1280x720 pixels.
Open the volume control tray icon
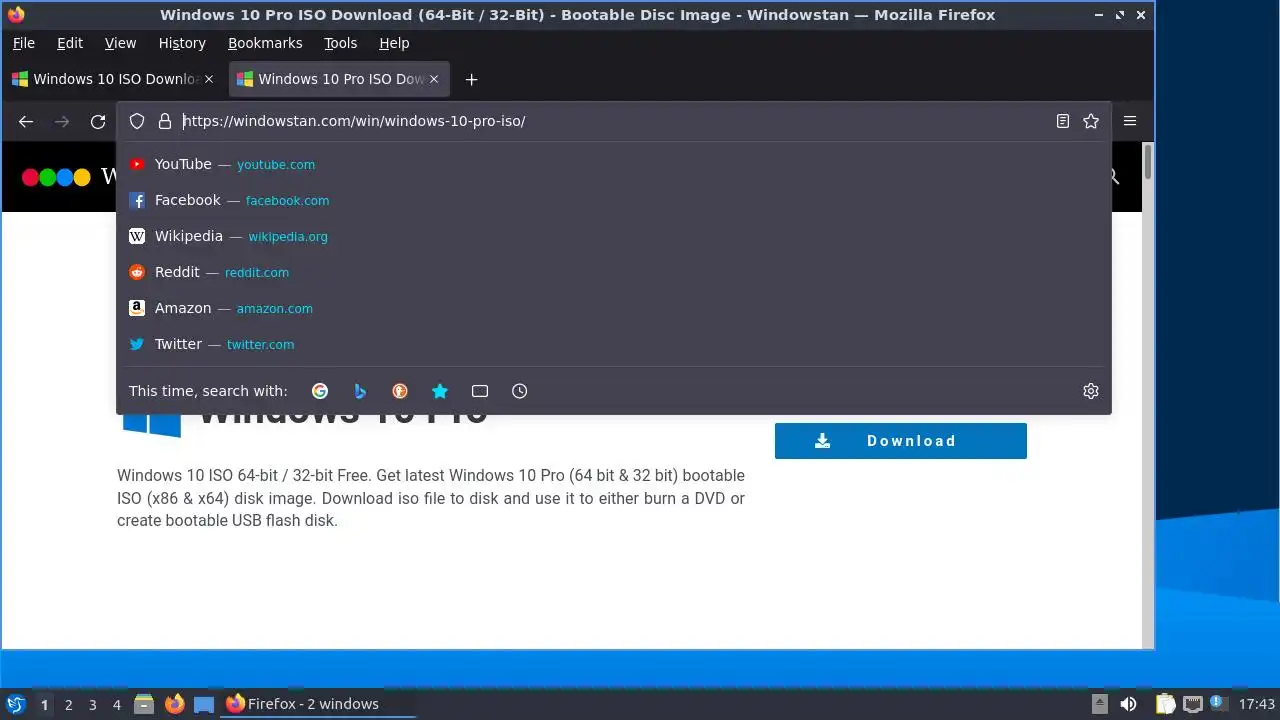1128,704
